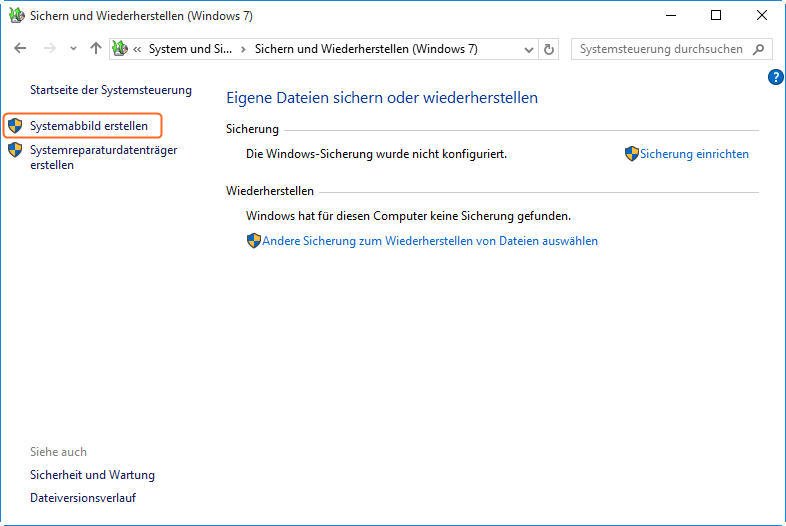Click the shield icon beside 'Systemabbild erstellen'
Screen dimensions: 786x526
coord(15,126)
